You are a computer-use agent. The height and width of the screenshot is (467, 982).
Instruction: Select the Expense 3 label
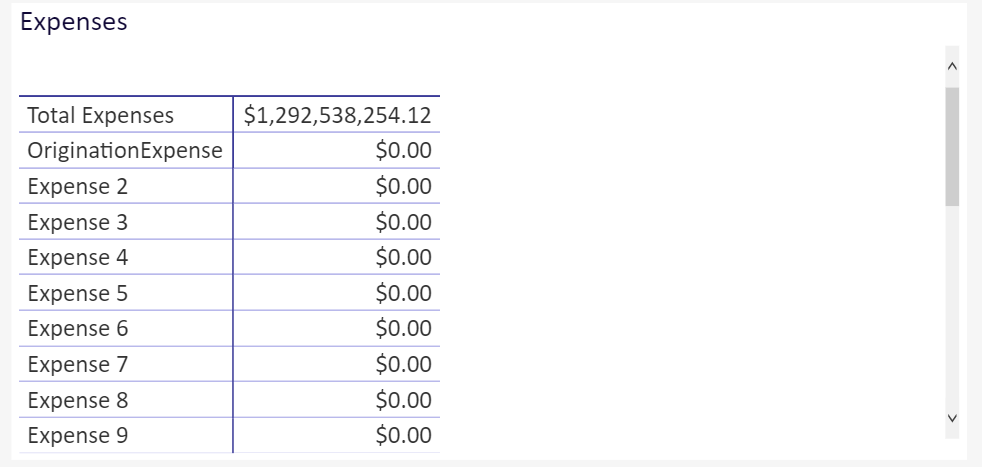point(78,222)
